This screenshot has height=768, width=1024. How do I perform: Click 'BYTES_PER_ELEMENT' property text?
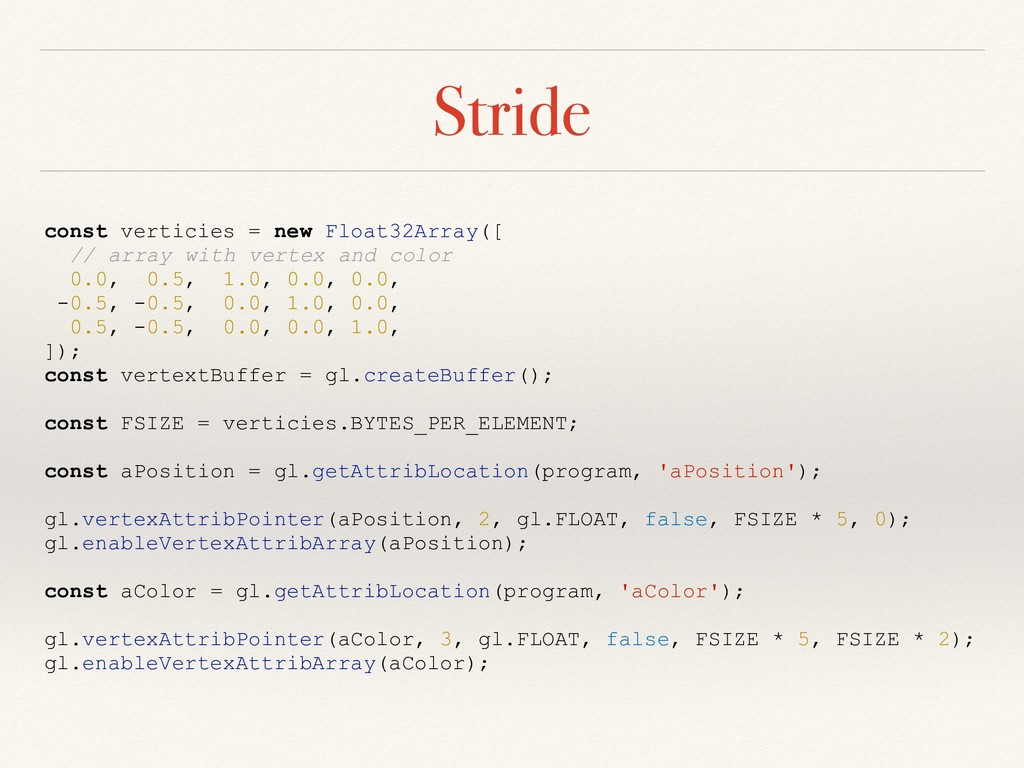[458, 424]
